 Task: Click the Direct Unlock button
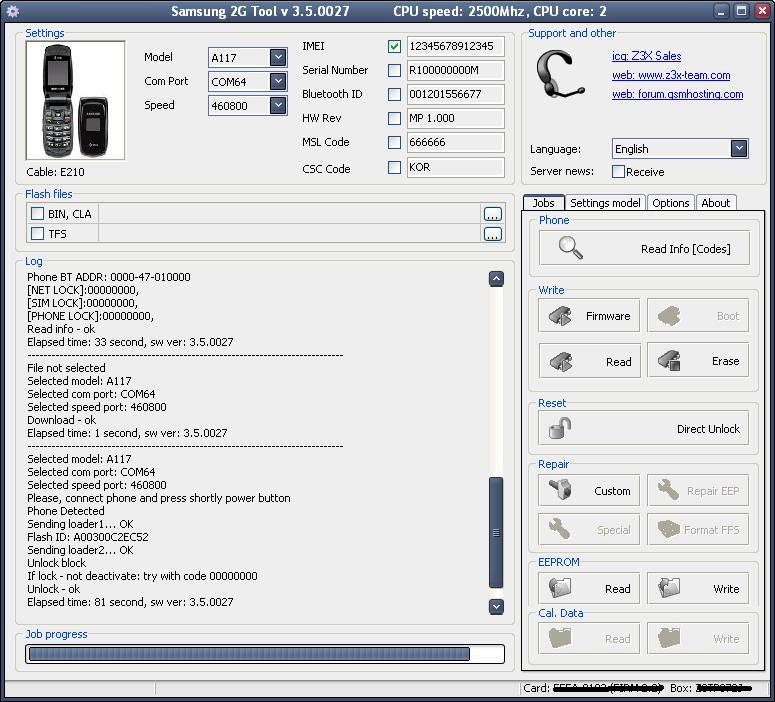644,428
